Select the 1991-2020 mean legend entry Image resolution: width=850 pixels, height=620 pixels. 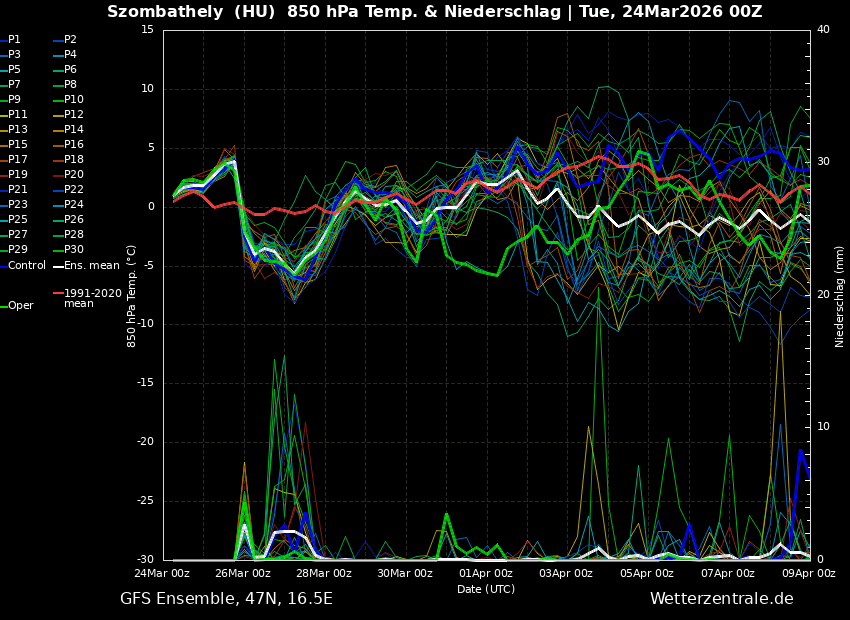tap(92, 298)
